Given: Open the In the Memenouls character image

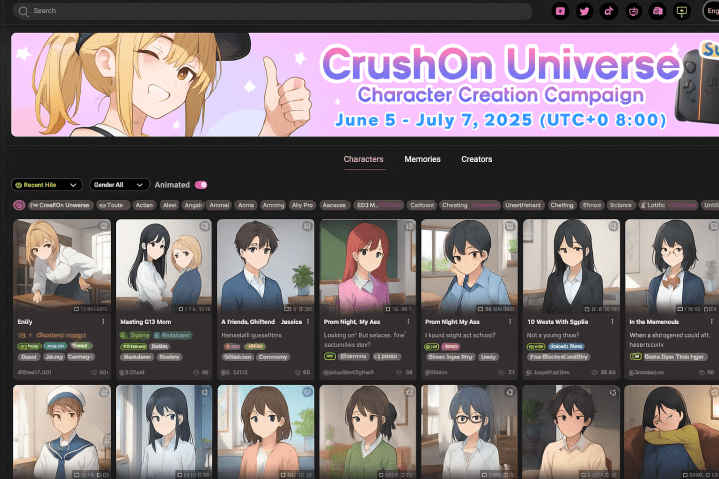Looking at the screenshot, I should point(672,266).
